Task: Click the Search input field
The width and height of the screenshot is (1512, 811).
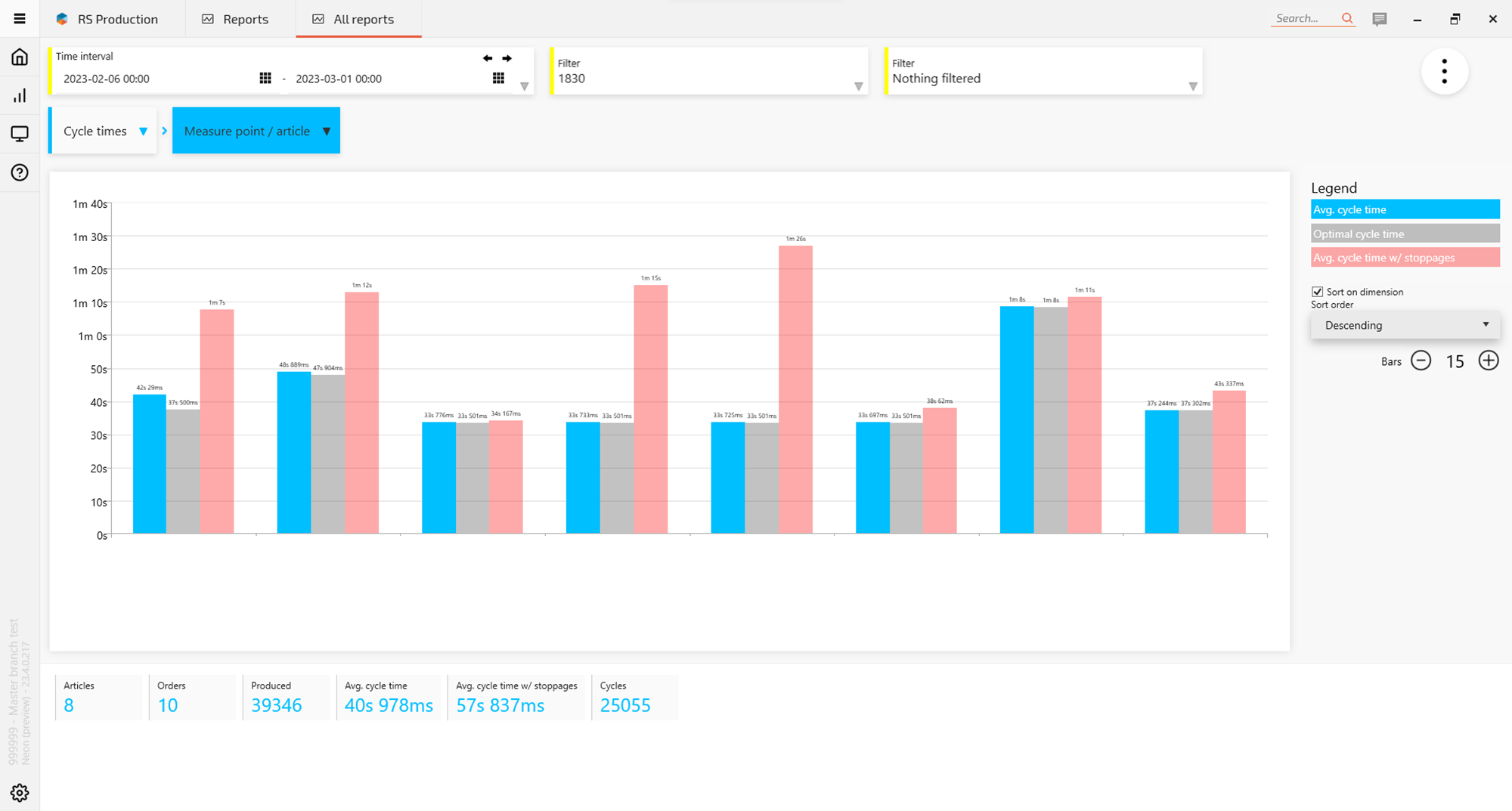Action: click(x=1306, y=19)
